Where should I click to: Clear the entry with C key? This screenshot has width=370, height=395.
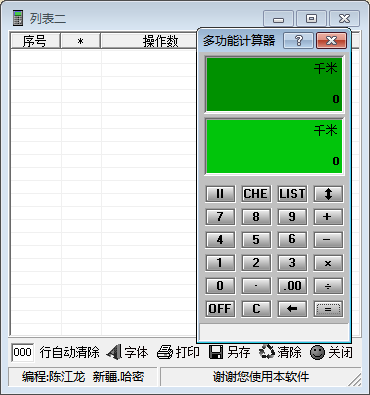pos(256,309)
